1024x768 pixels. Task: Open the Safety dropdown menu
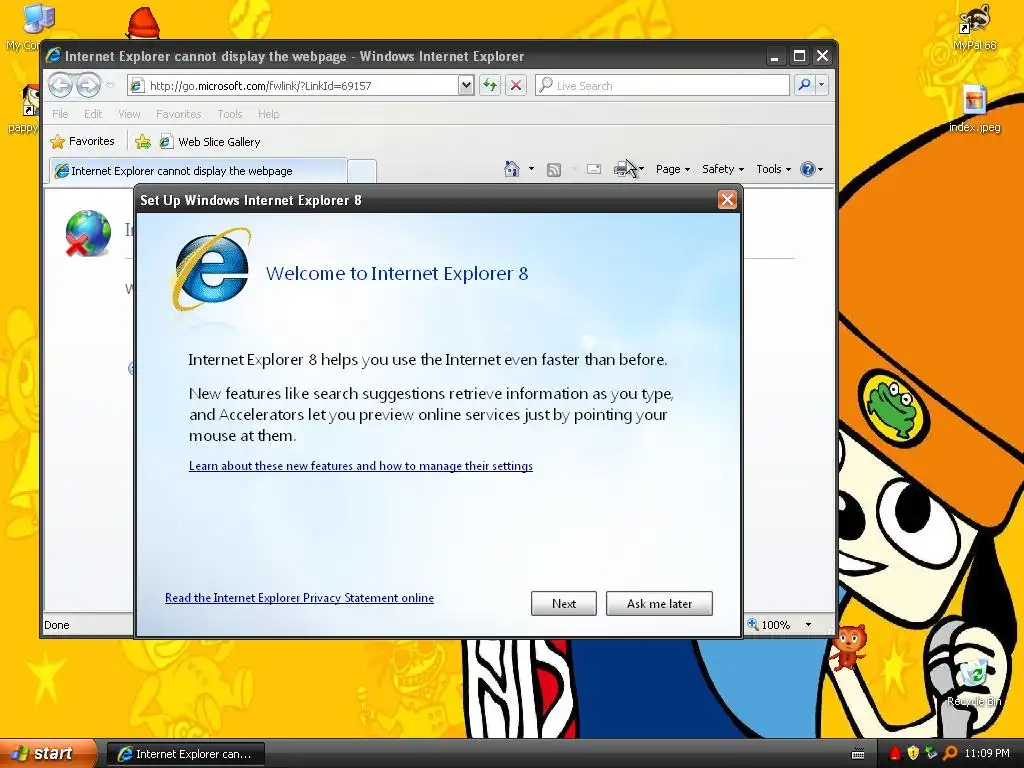tap(722, 169)
